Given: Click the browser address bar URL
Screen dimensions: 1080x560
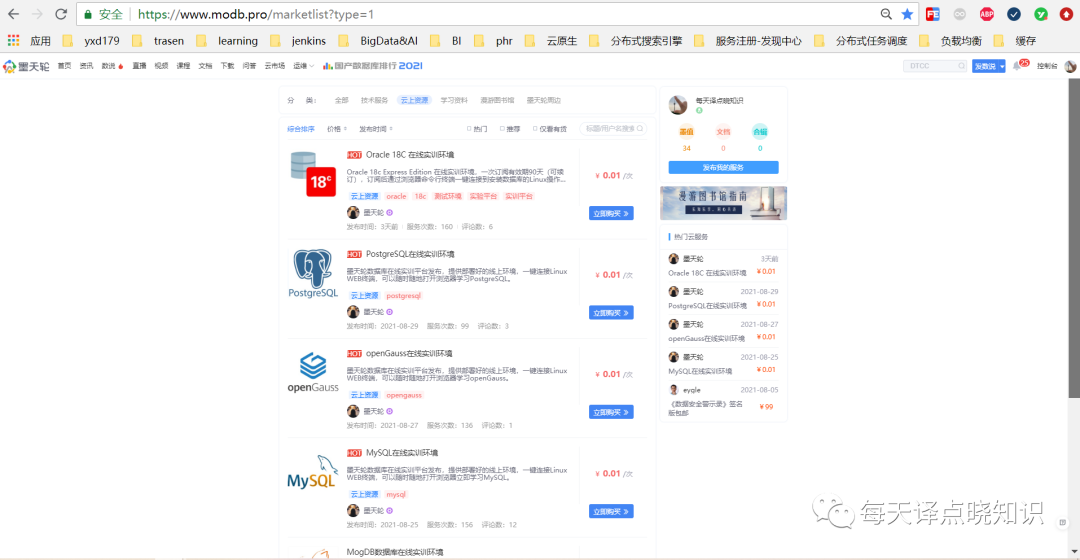Looking at the screenshot, I should [x=256, y=14].
